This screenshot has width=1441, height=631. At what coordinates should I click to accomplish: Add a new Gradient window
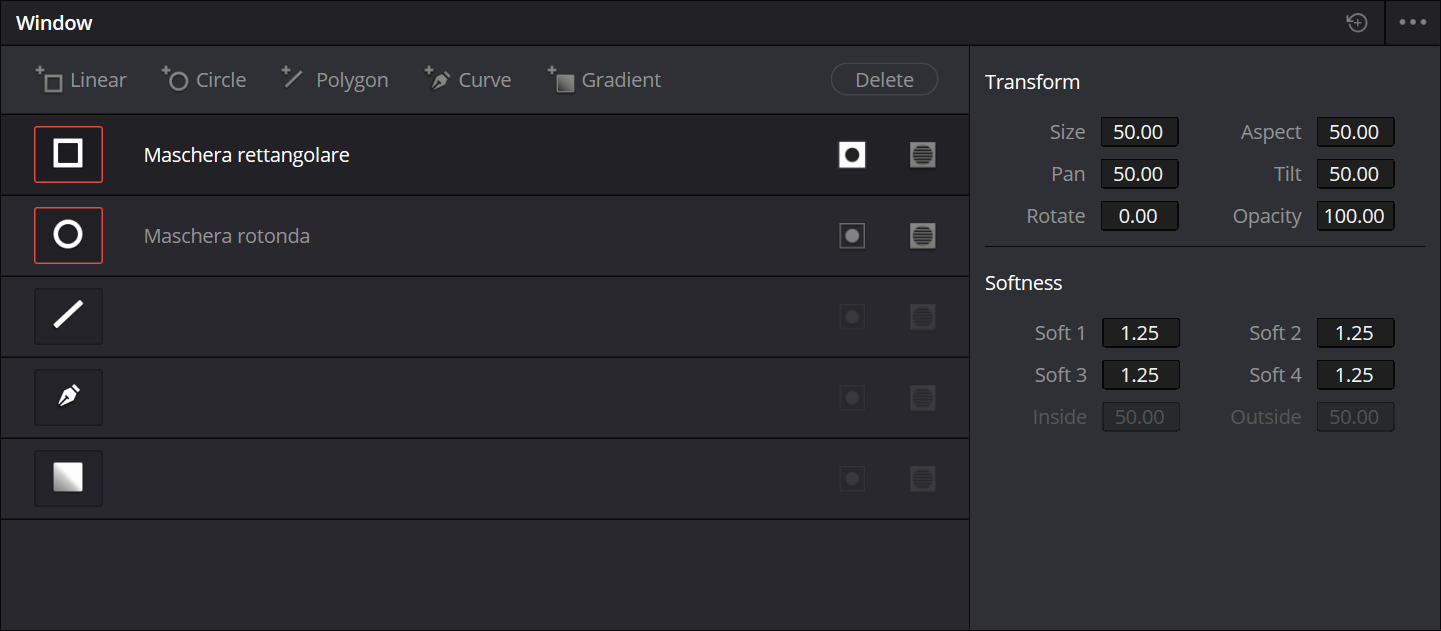(x=604, y=80)
